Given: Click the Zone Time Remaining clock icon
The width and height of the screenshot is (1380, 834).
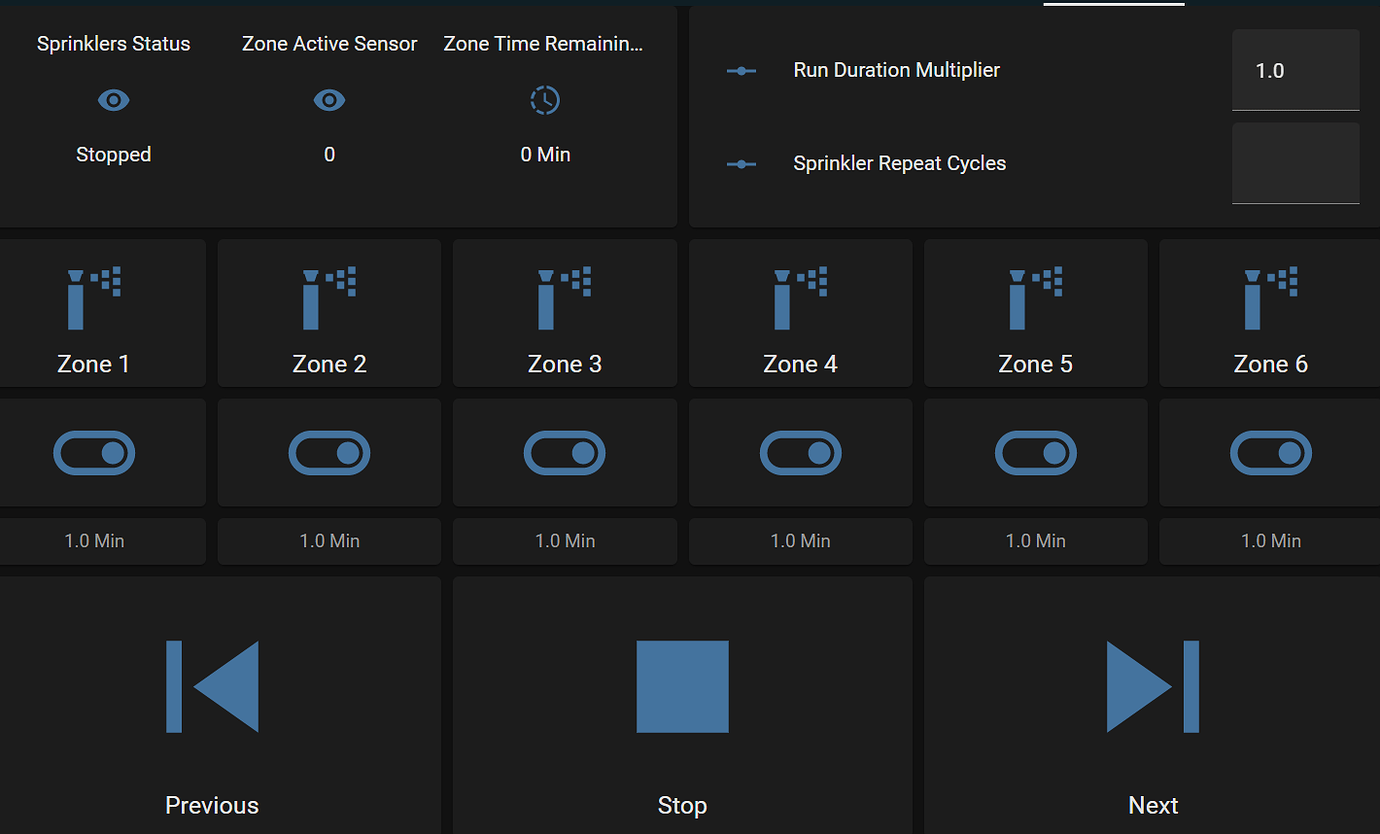Looking at the screenshot, I should coord(545,100).
